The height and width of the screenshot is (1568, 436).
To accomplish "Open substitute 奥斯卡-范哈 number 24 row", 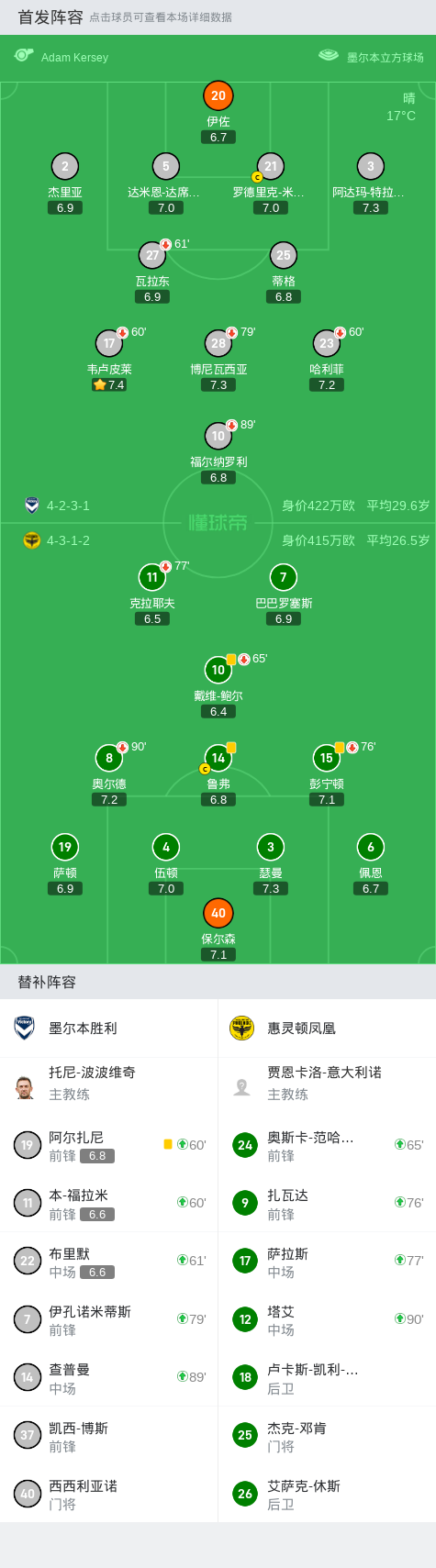I will point(327,1145).
